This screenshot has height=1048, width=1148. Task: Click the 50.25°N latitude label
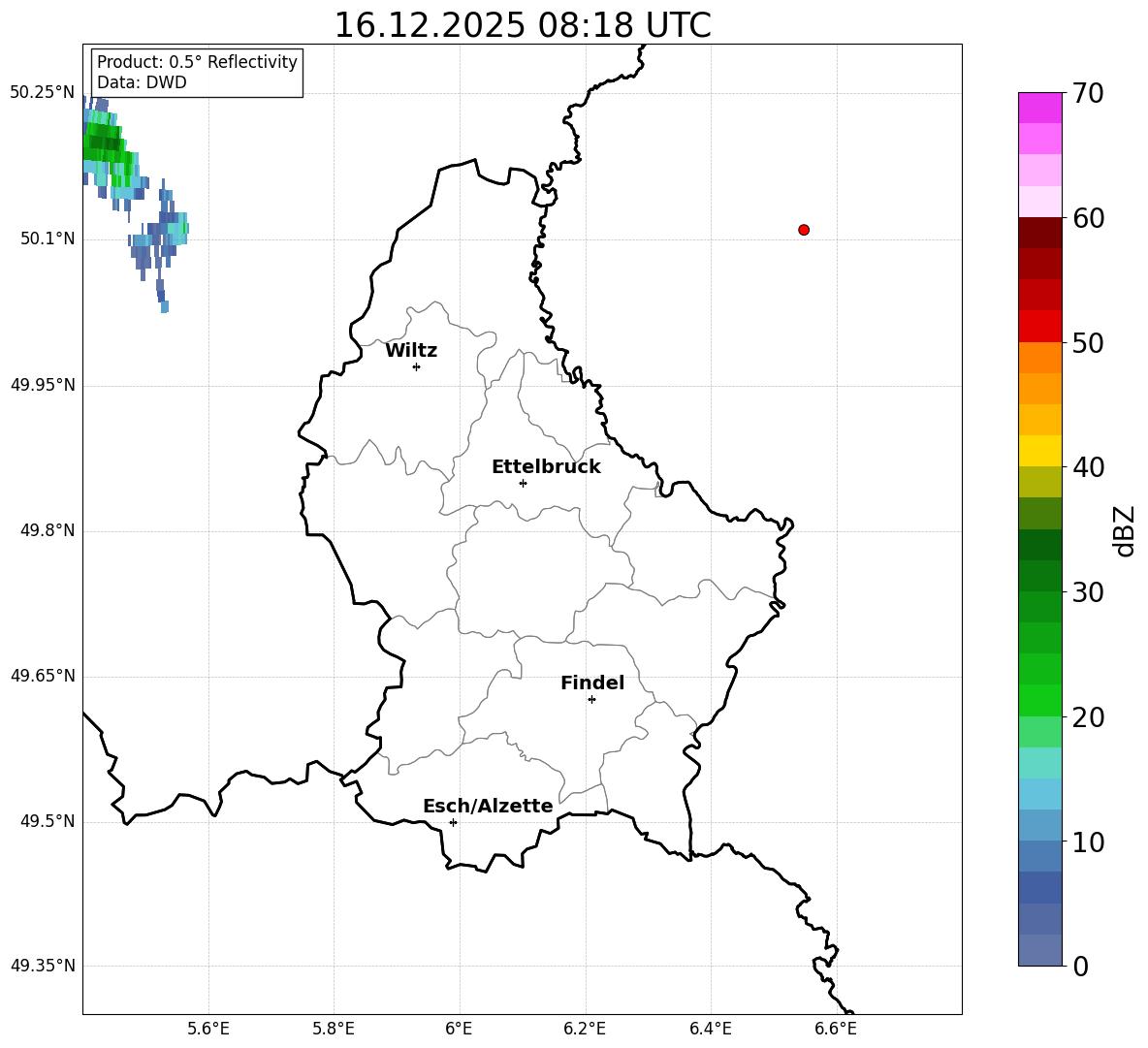coord(43,92)
